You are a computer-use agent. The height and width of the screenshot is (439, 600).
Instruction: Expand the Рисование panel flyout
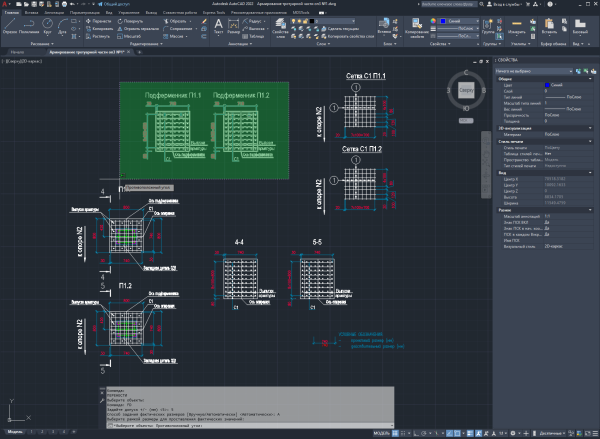(x=42, y=44)
